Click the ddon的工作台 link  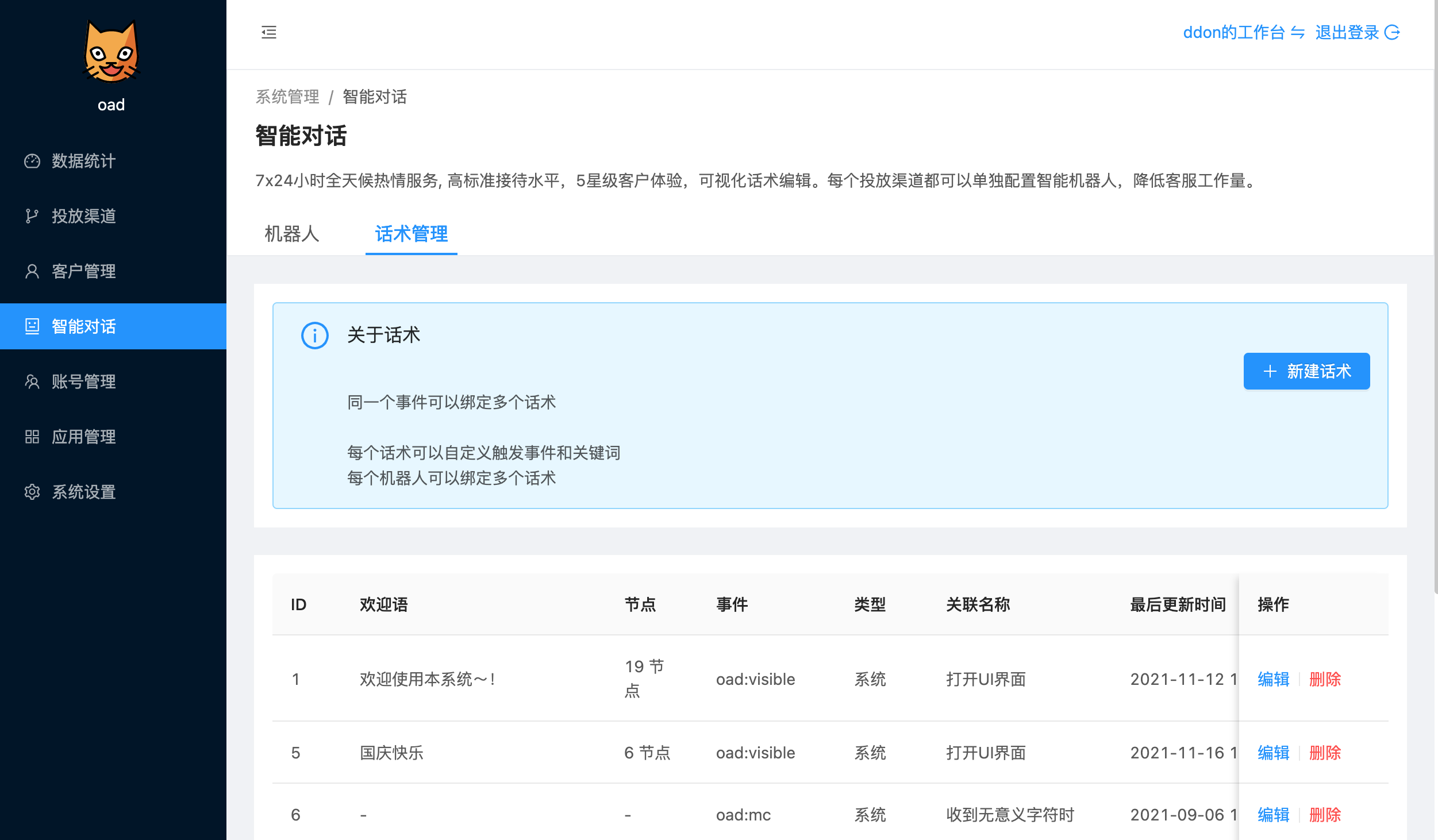coord(1234,33)
